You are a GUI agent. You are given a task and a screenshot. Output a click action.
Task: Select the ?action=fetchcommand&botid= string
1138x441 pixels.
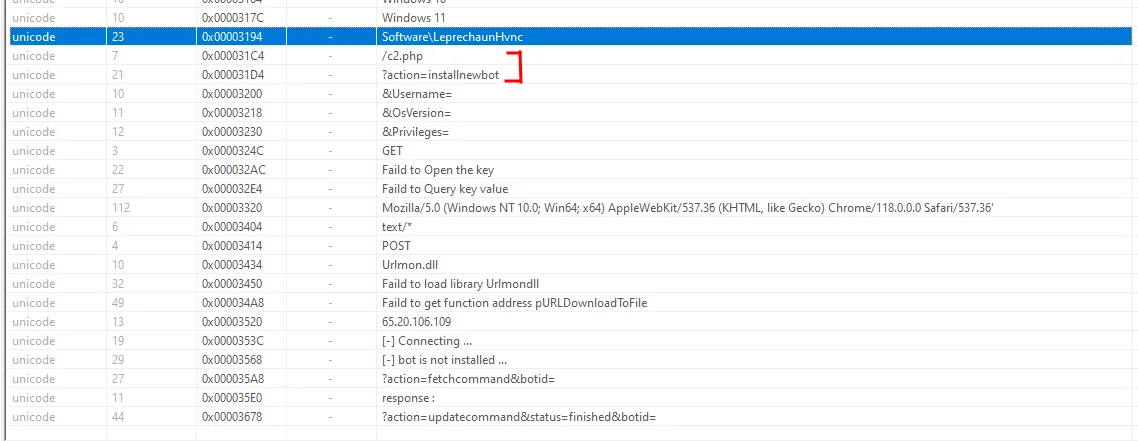pos(468,379)
